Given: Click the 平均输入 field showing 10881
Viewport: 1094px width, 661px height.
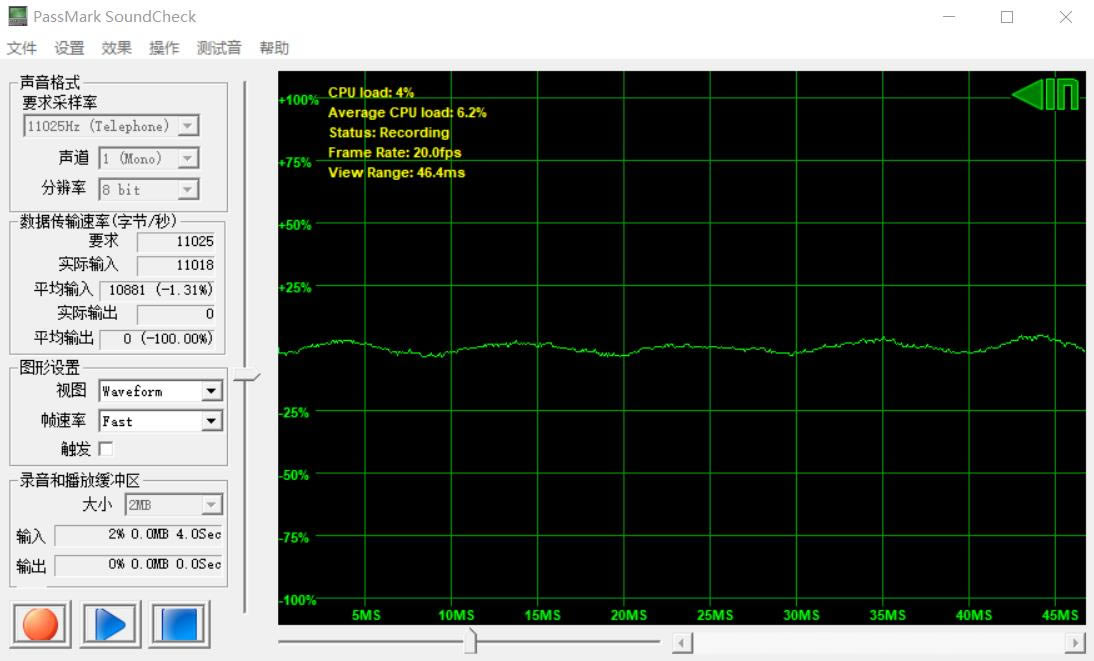Looking at the screenshot, I should pos(157,290).
